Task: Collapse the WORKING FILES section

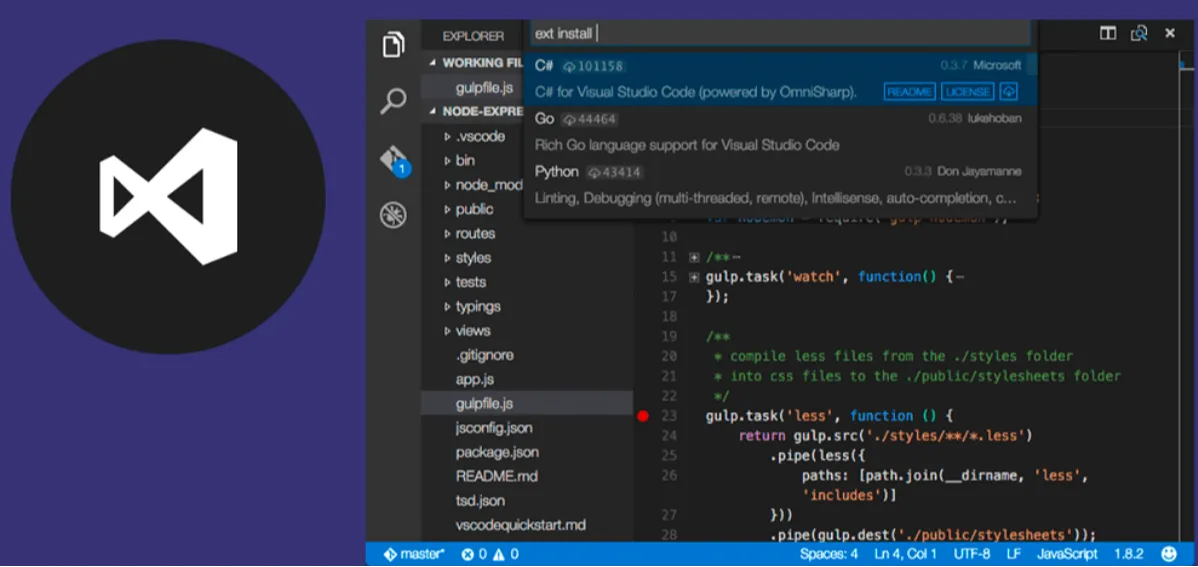Action: pyautogui.click(x=433, y=63)
